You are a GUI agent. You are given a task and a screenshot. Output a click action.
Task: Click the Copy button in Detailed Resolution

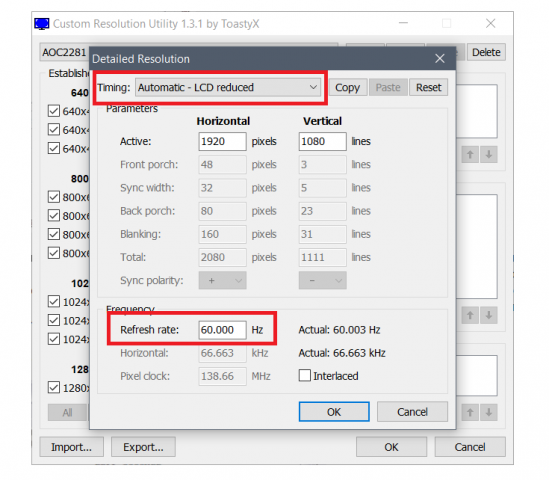point(347,87)
